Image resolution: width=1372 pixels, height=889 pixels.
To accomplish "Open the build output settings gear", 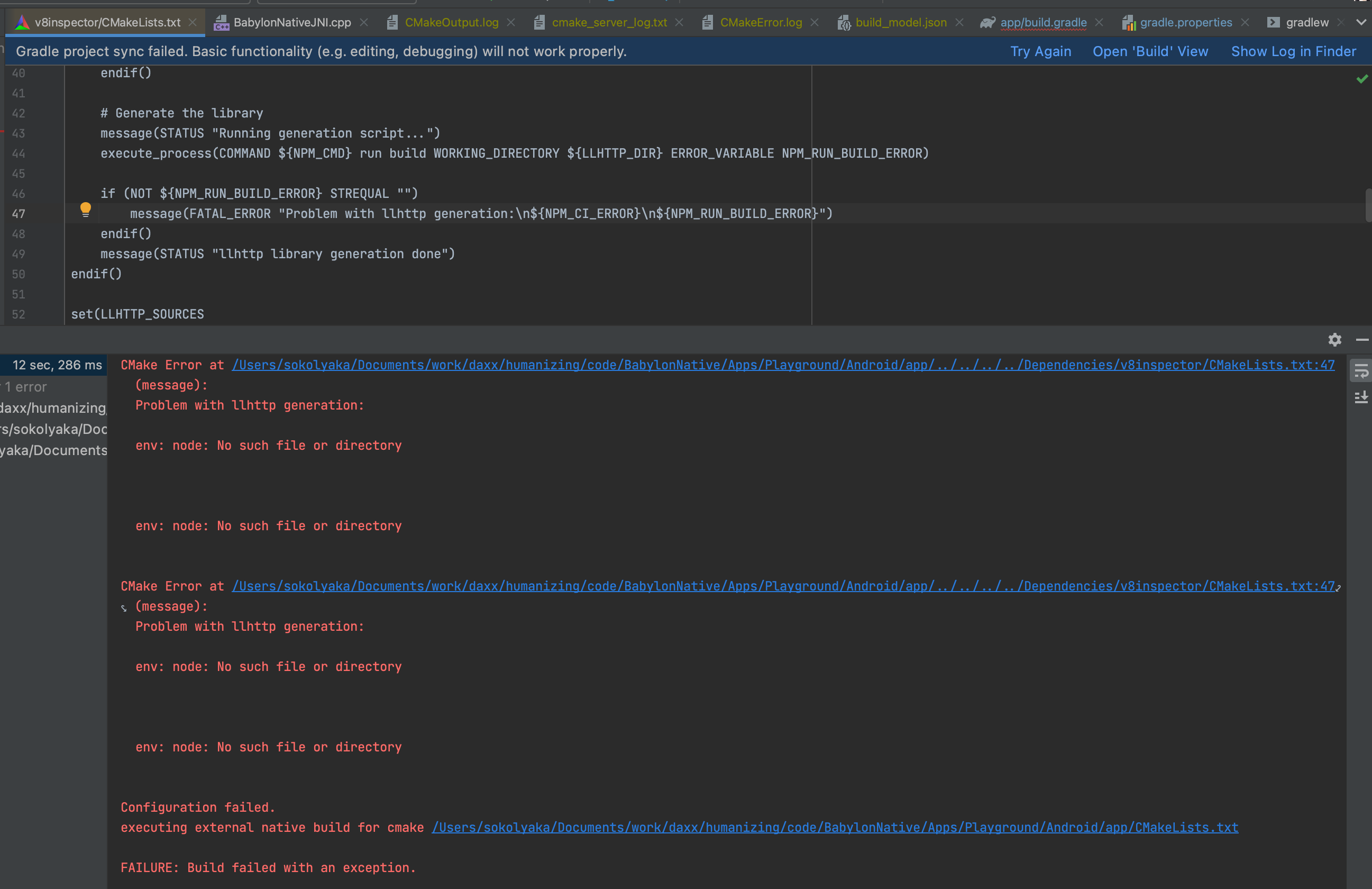I will pos(1334,340).
